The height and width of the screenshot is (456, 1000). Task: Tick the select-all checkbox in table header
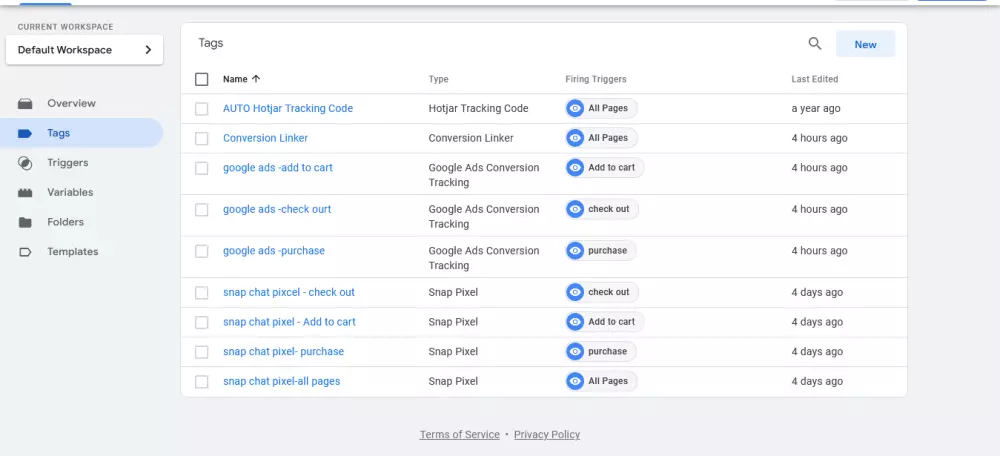click(x=202, y=79)
